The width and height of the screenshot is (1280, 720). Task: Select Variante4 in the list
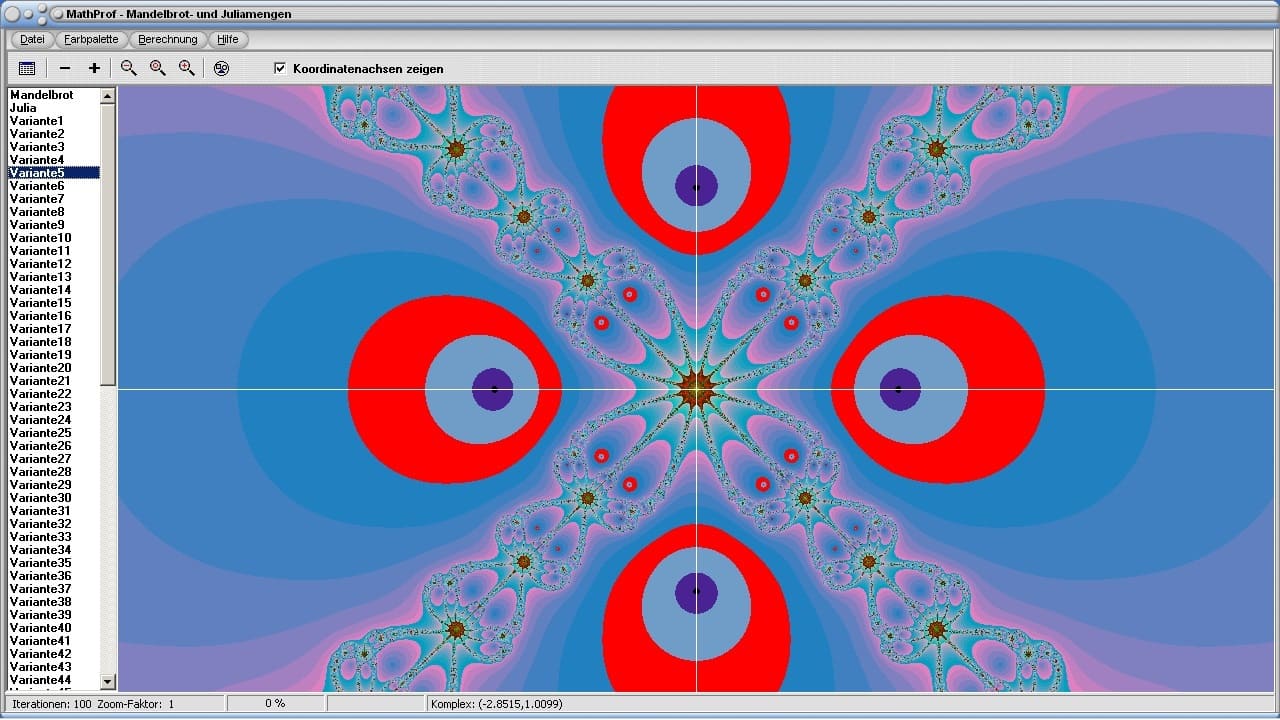36,160
